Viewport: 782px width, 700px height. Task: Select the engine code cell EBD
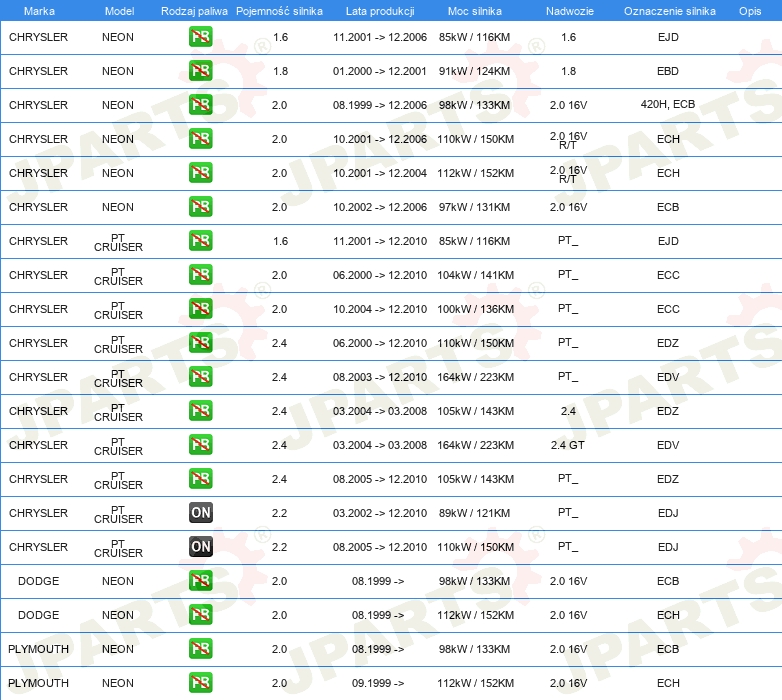point(668,71)
